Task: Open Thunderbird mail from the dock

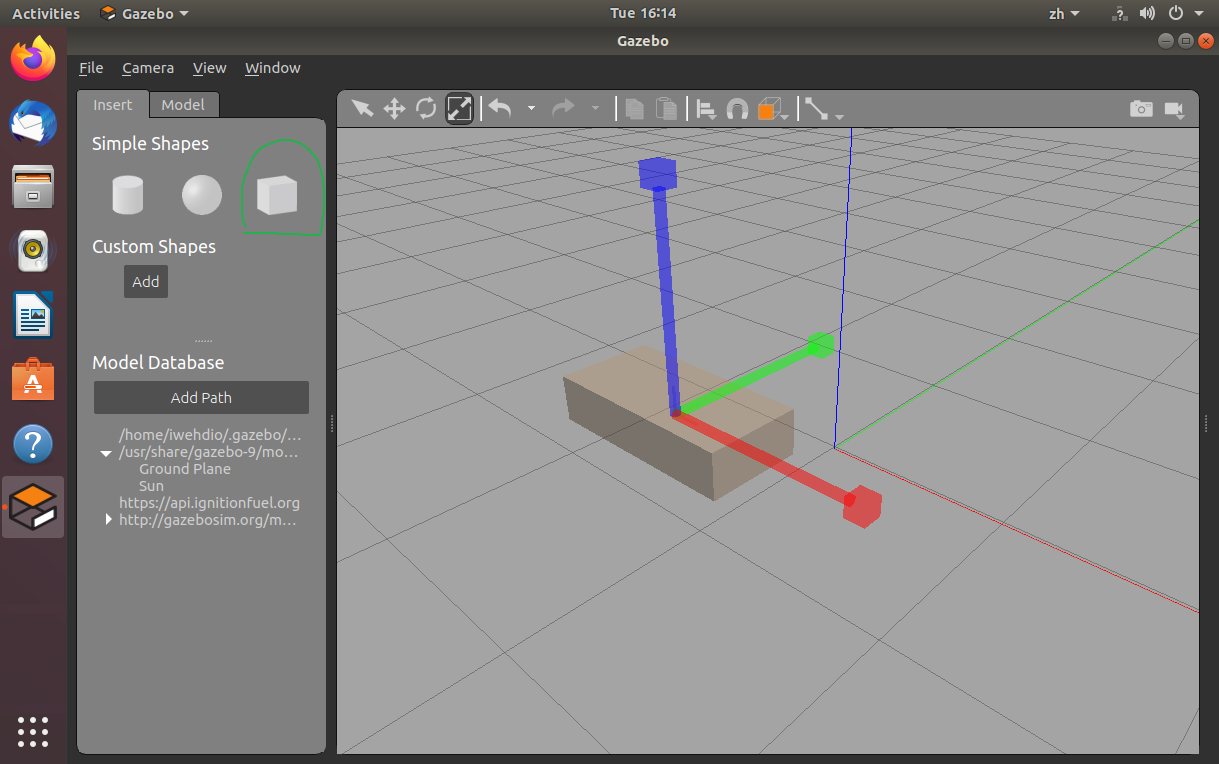Action: click(33, 124)
